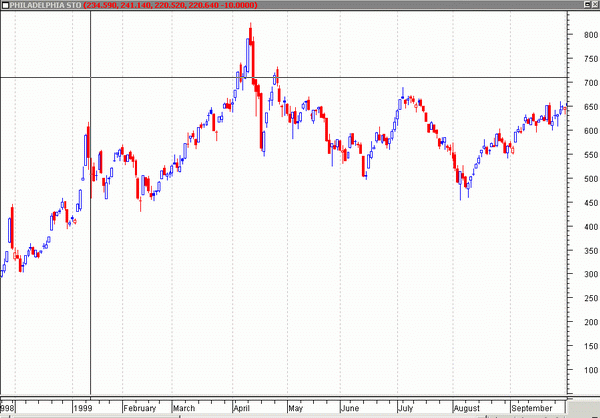Select the August label on the date axis

(x=465, y=408)
